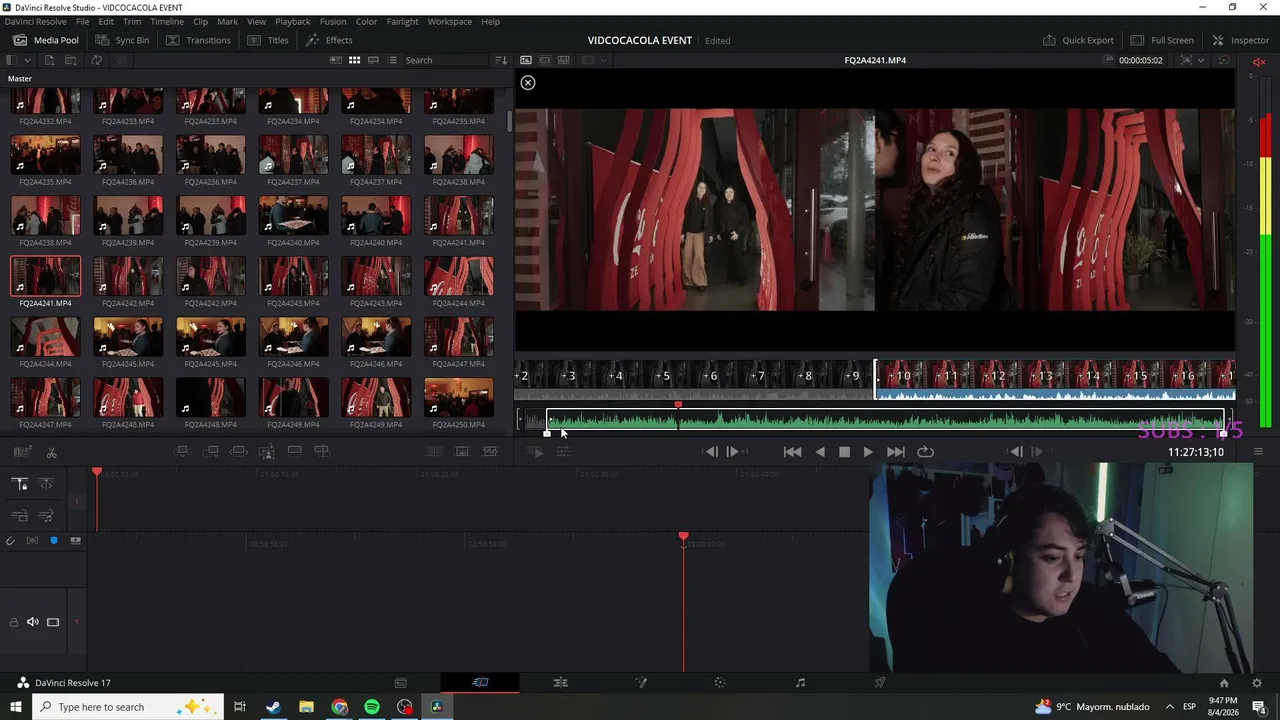Viewport: 1280px width, 720px height.
Task: Switch media pool to filmstrip view
Action: tap(373, 60)
